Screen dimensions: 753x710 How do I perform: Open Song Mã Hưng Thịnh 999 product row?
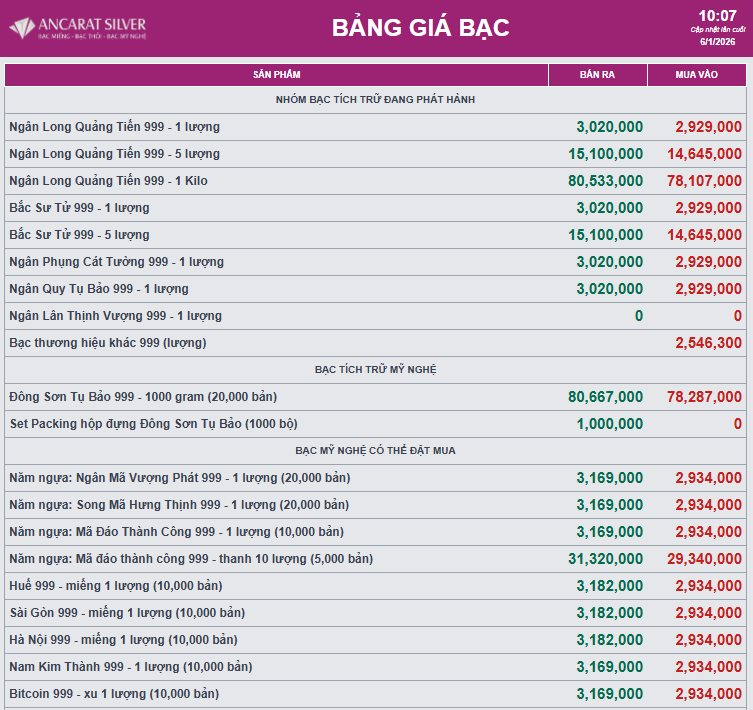point(178,505)
